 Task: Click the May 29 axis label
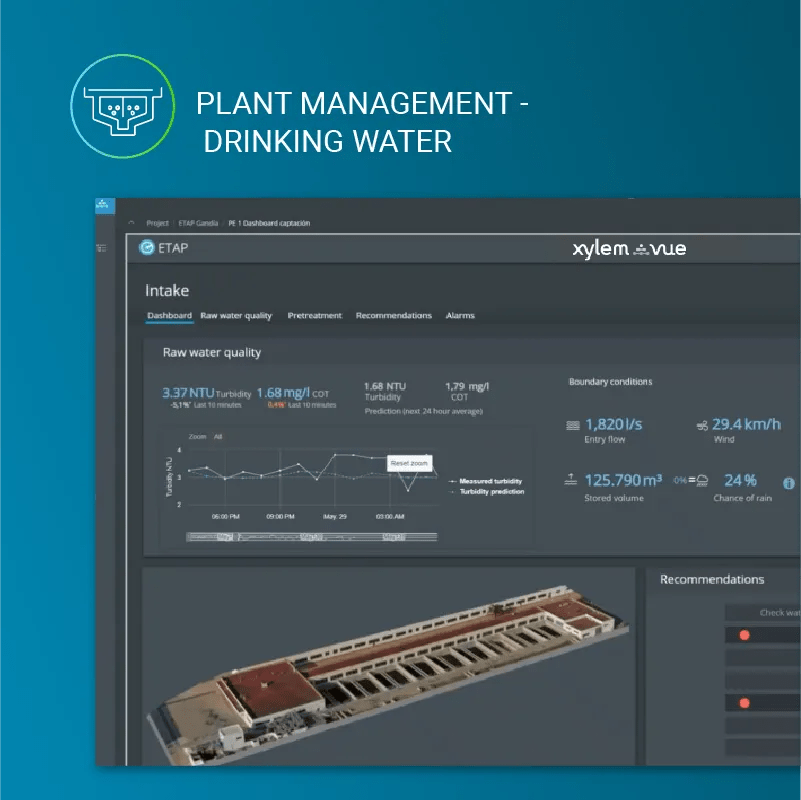(x=335, y=516)
